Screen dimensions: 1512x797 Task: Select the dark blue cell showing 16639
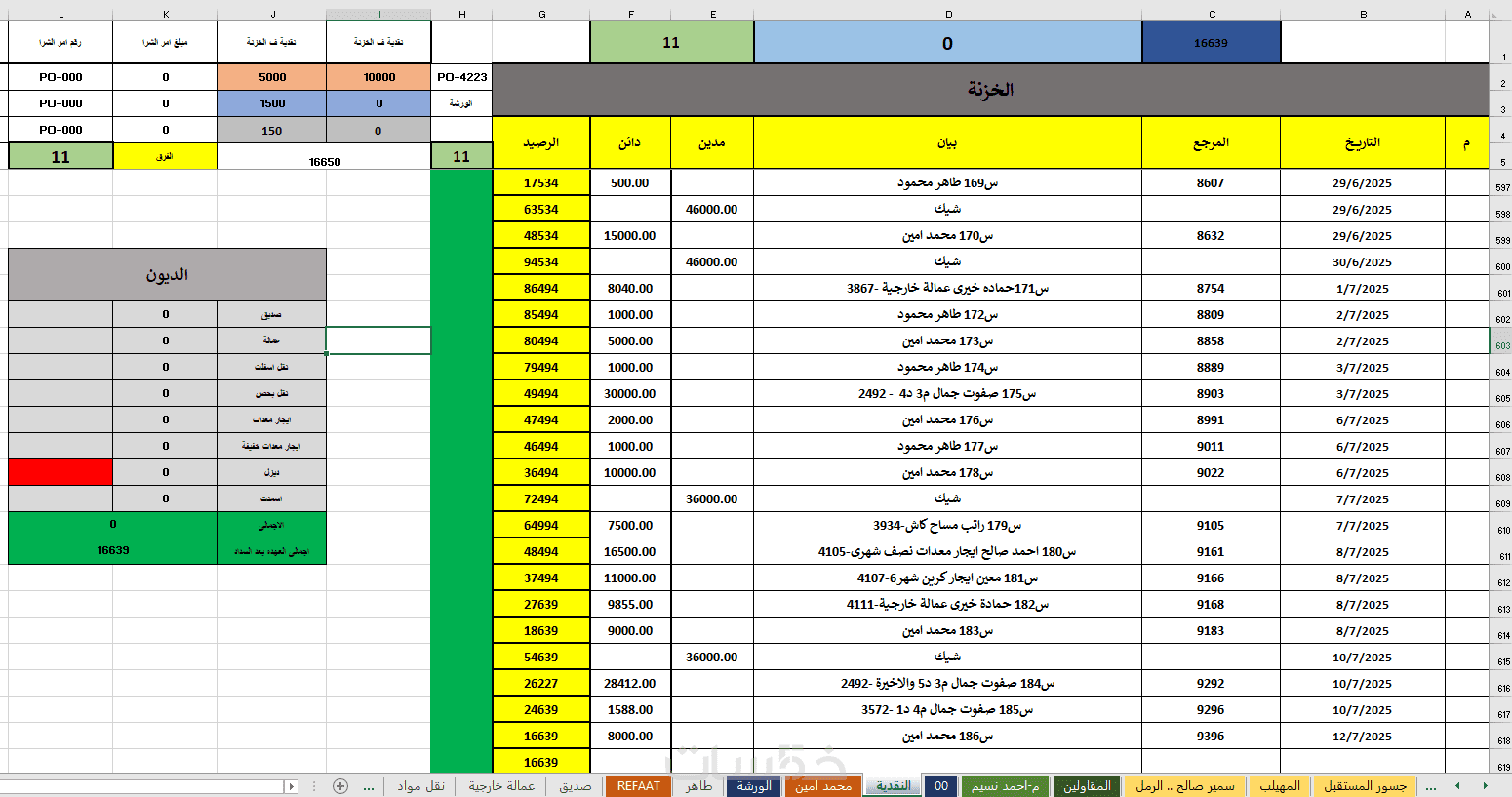[1211, 43]
